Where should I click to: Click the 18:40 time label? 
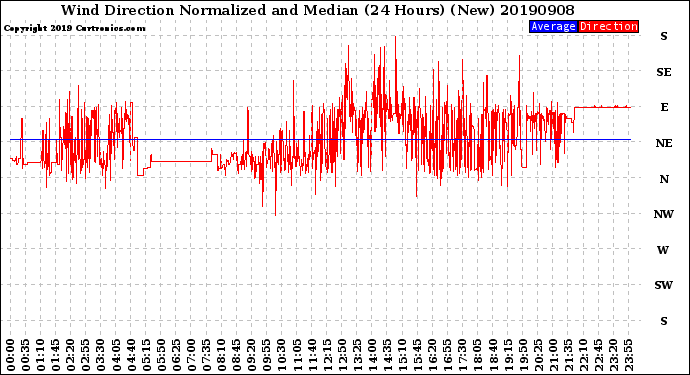pyautogui.click(x=492, y=355)
